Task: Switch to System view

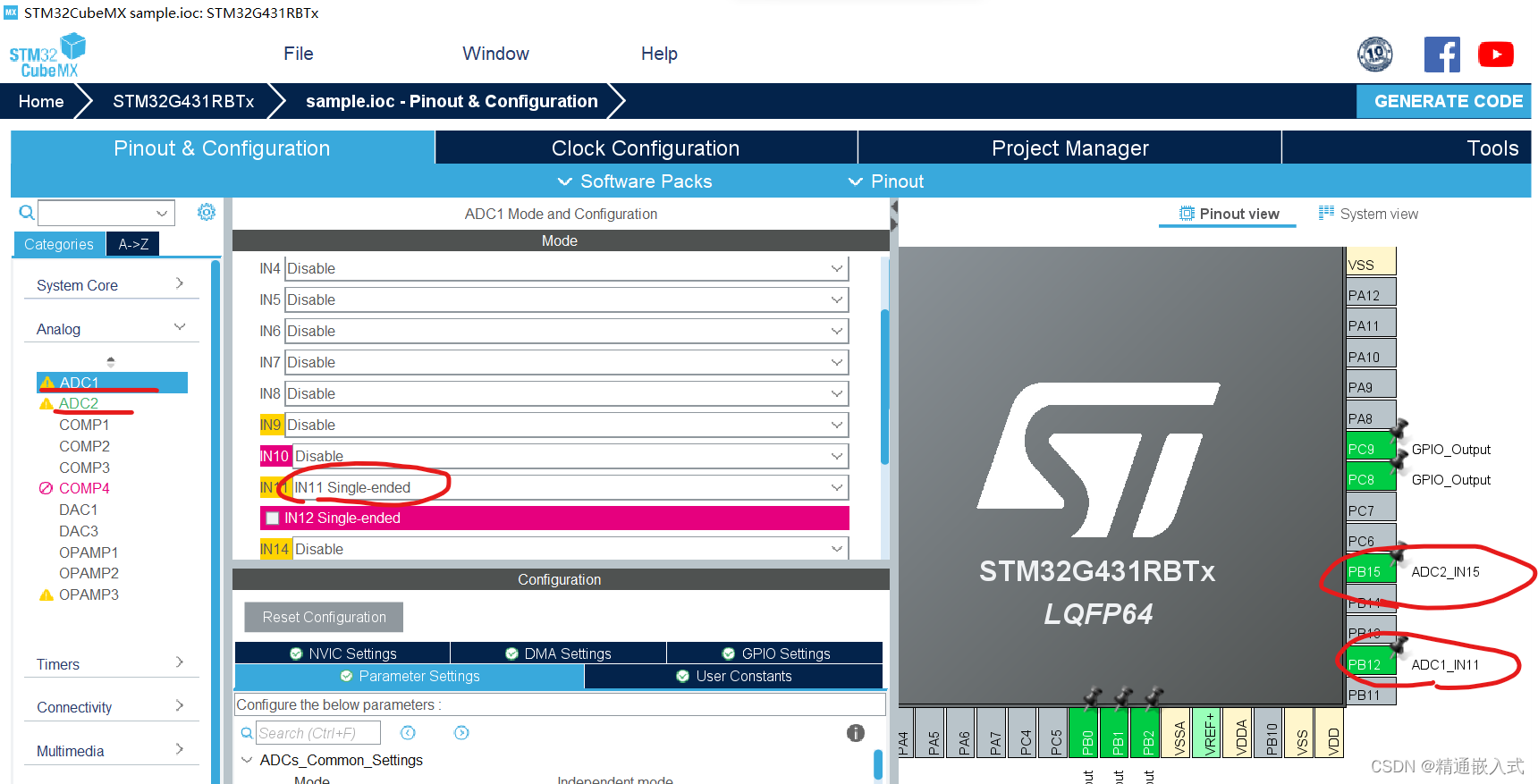Action: pyautogui.click(x=1368, y=214)
